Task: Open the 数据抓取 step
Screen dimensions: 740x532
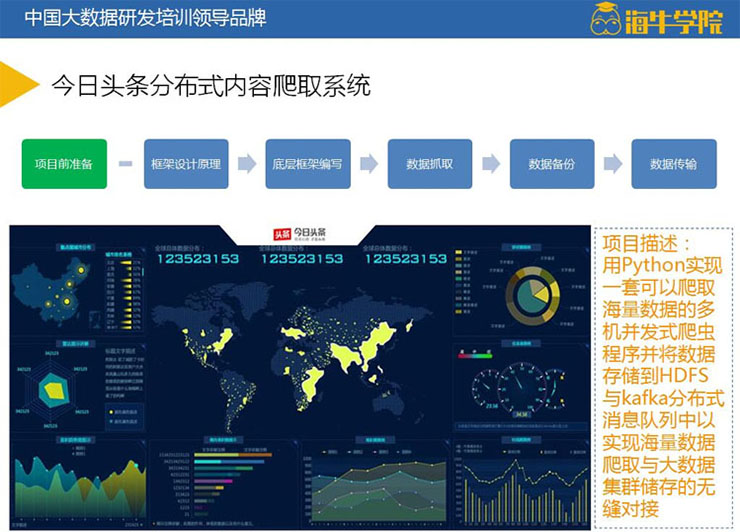Action: 430,164
